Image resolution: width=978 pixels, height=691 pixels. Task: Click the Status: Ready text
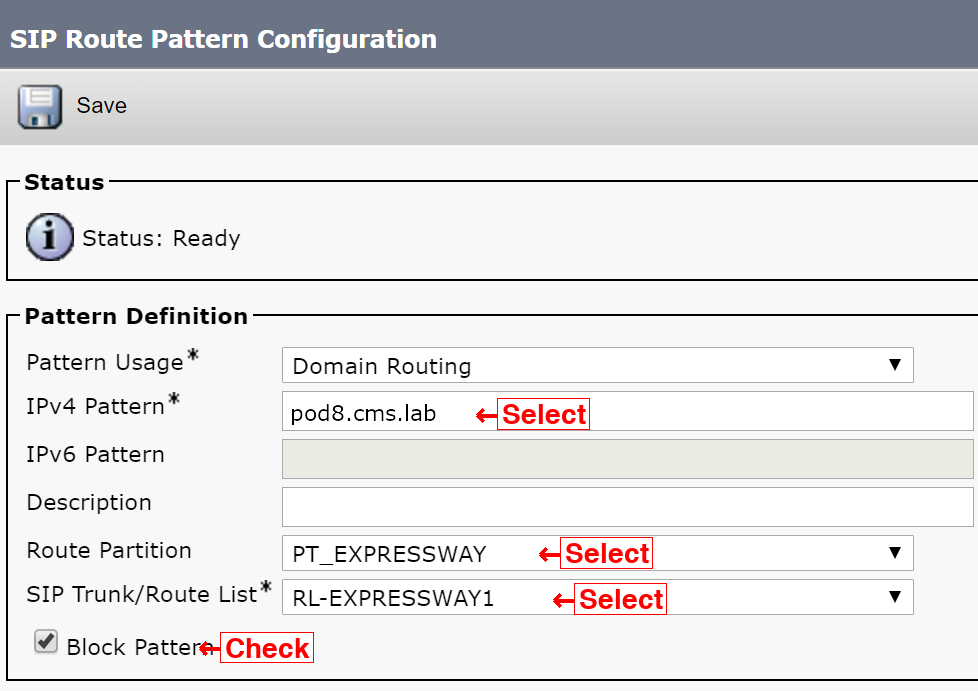162,238
